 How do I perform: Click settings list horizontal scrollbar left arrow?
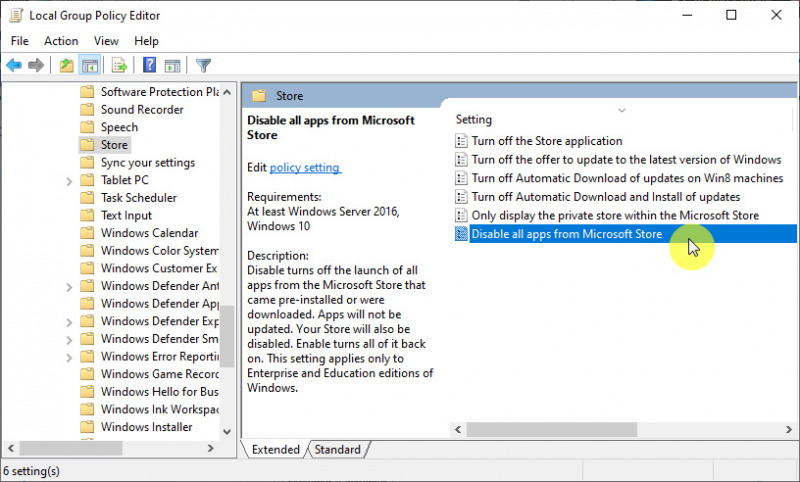click(x=458, y=429)
